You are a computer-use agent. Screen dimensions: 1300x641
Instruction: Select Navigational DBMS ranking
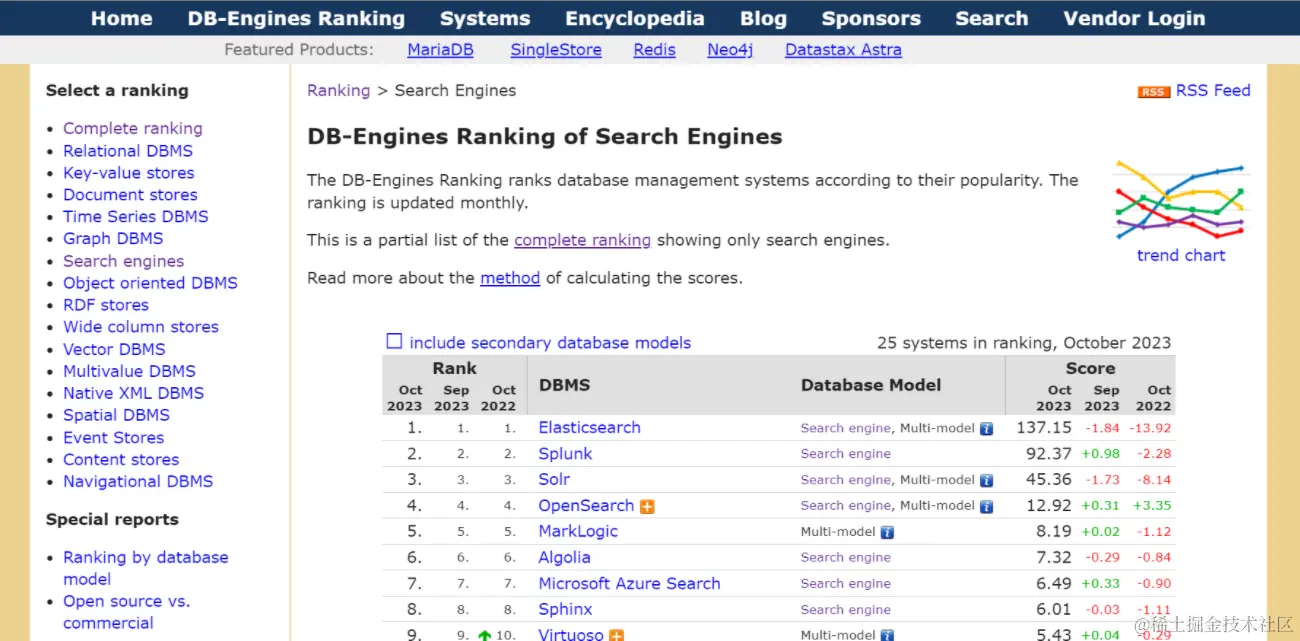pos(138,481)
